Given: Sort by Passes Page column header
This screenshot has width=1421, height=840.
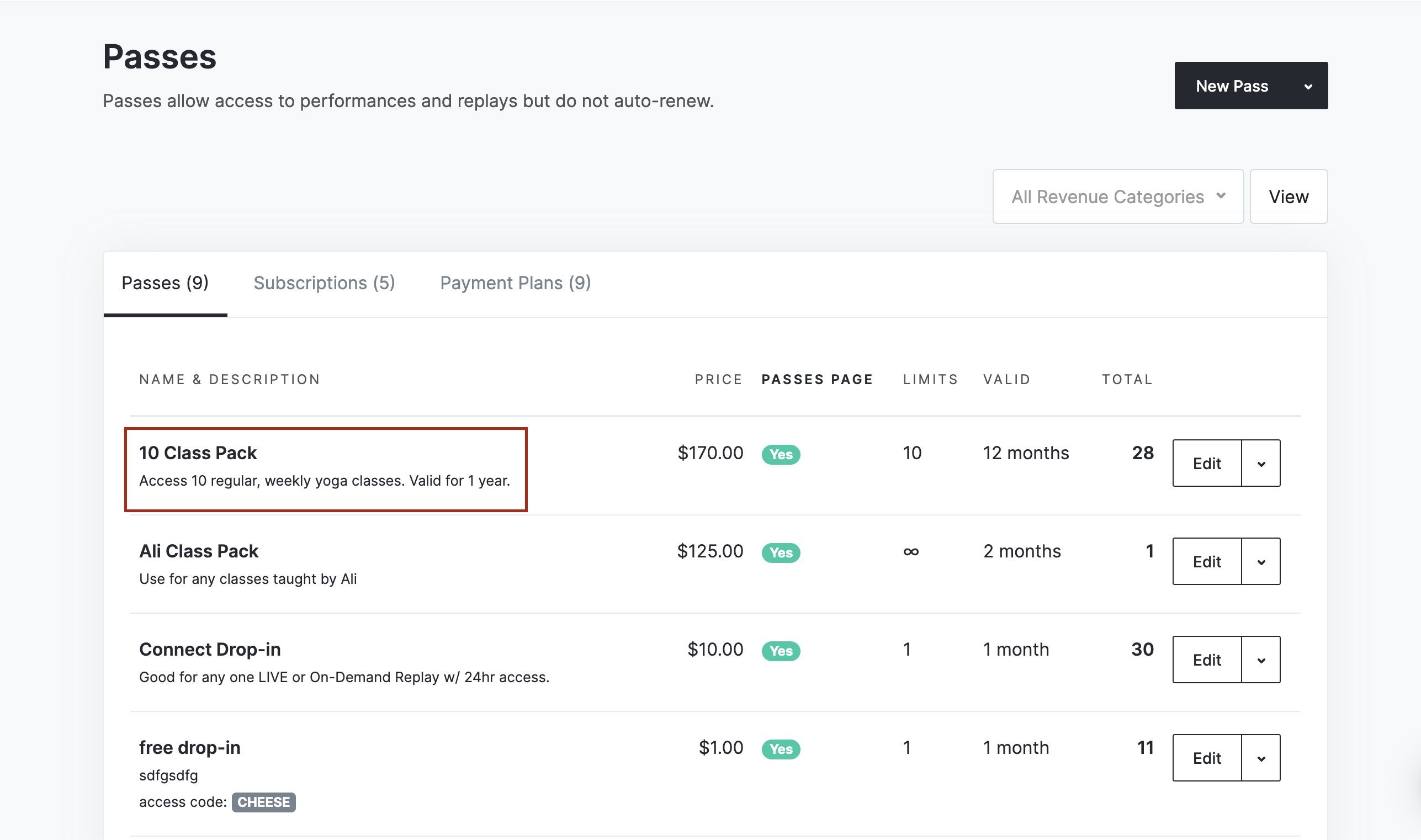Looking at the screenshot, I should [817, 379].
